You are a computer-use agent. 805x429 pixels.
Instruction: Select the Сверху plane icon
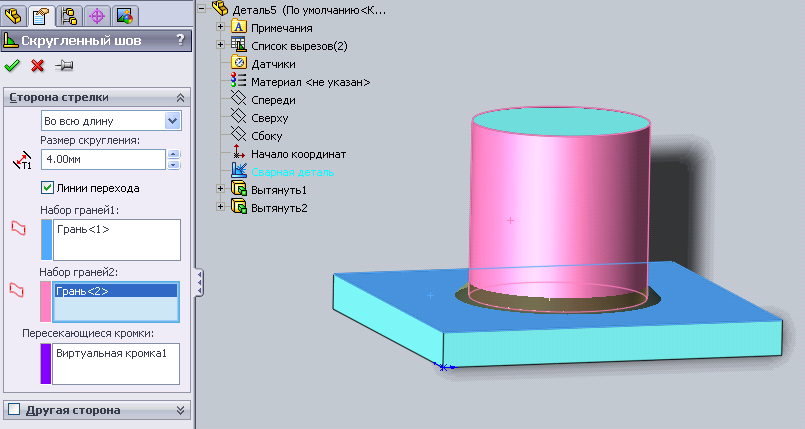(238, 117)
